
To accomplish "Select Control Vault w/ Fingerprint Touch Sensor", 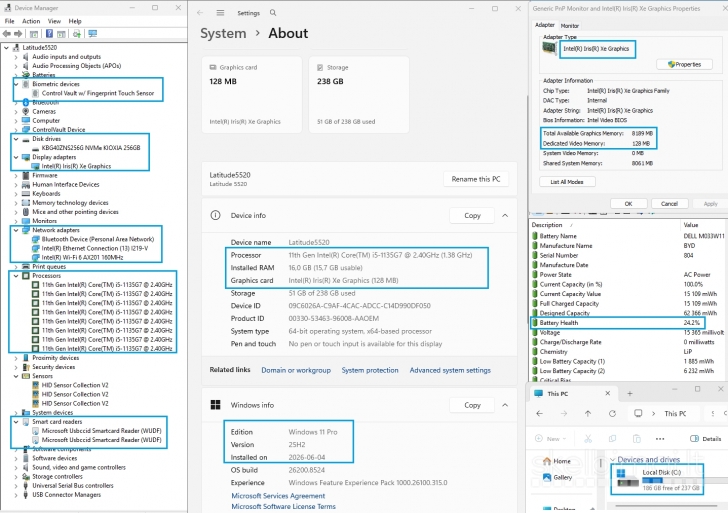I will click(98, 93).
